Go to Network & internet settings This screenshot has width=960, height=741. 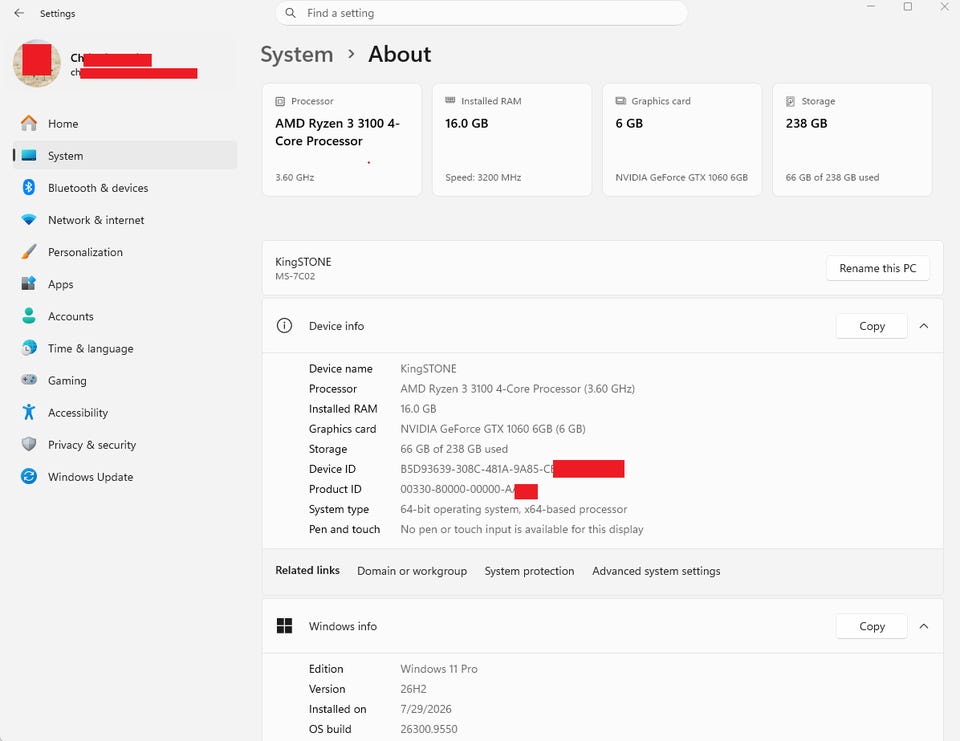point(125,219)
